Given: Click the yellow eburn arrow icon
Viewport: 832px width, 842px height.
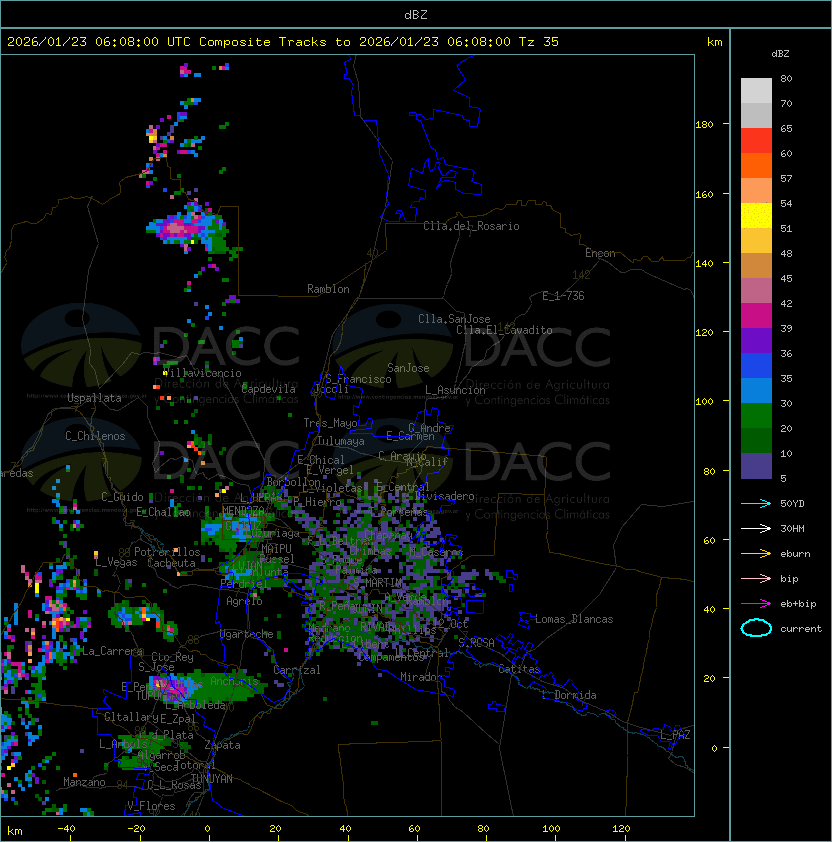Looking at the screenshot, I should (756, 554).
